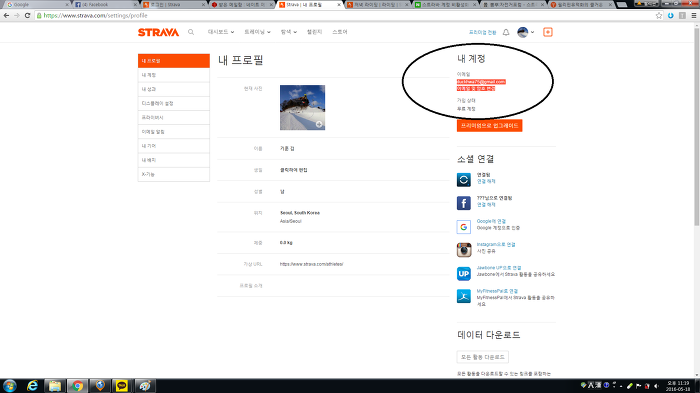Image resolution: width=700 pixels, height=393 pixels.
Task: Open the profile avatar dropdown in header
Action: [526, 32]
